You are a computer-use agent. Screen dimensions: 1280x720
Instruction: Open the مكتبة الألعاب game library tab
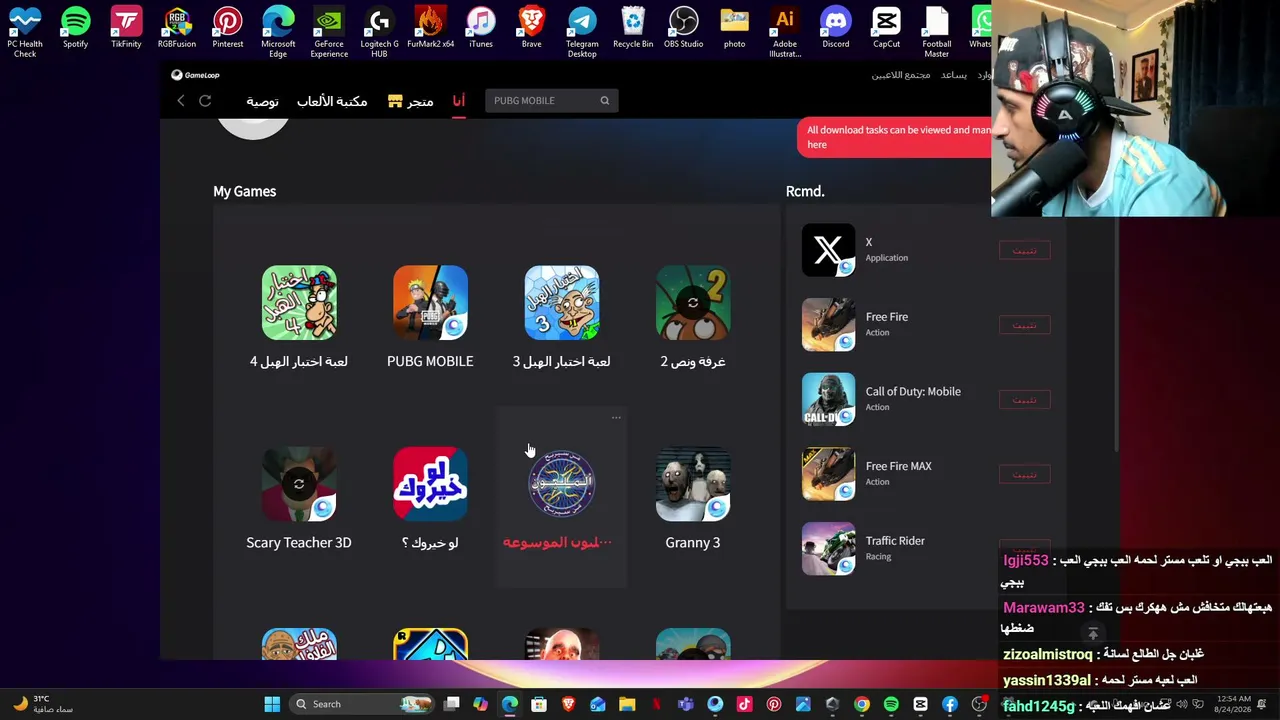point(332,101)
